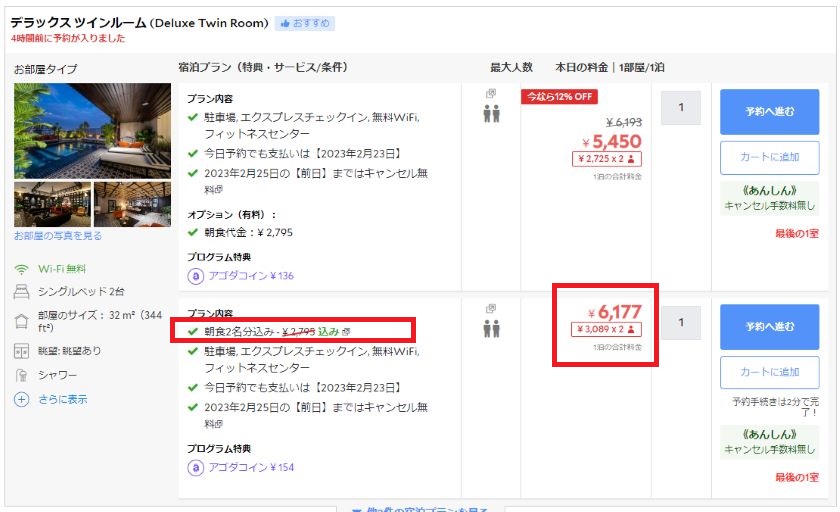Click the Agoda coin icon next to ¥136
Viewport: 840px width, 512px height.
196,276
